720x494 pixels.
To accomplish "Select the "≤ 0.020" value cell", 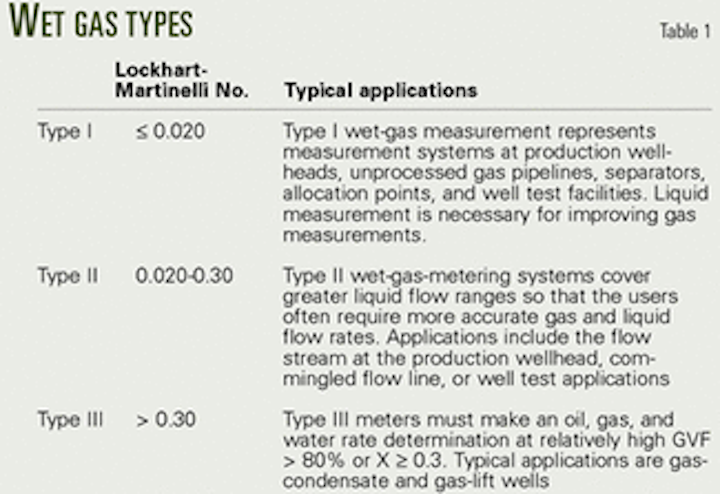I will 170,131.
